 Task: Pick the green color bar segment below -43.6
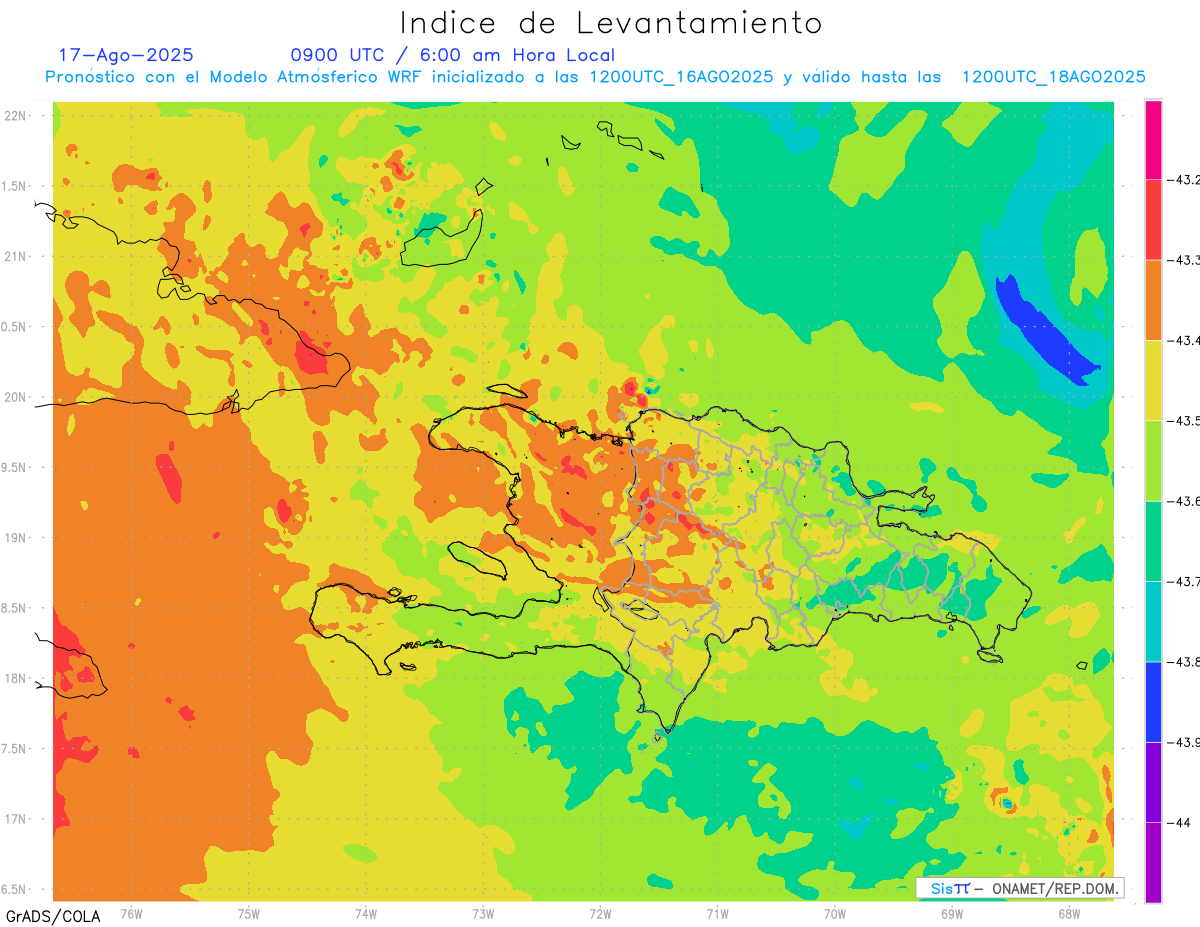1153,541
